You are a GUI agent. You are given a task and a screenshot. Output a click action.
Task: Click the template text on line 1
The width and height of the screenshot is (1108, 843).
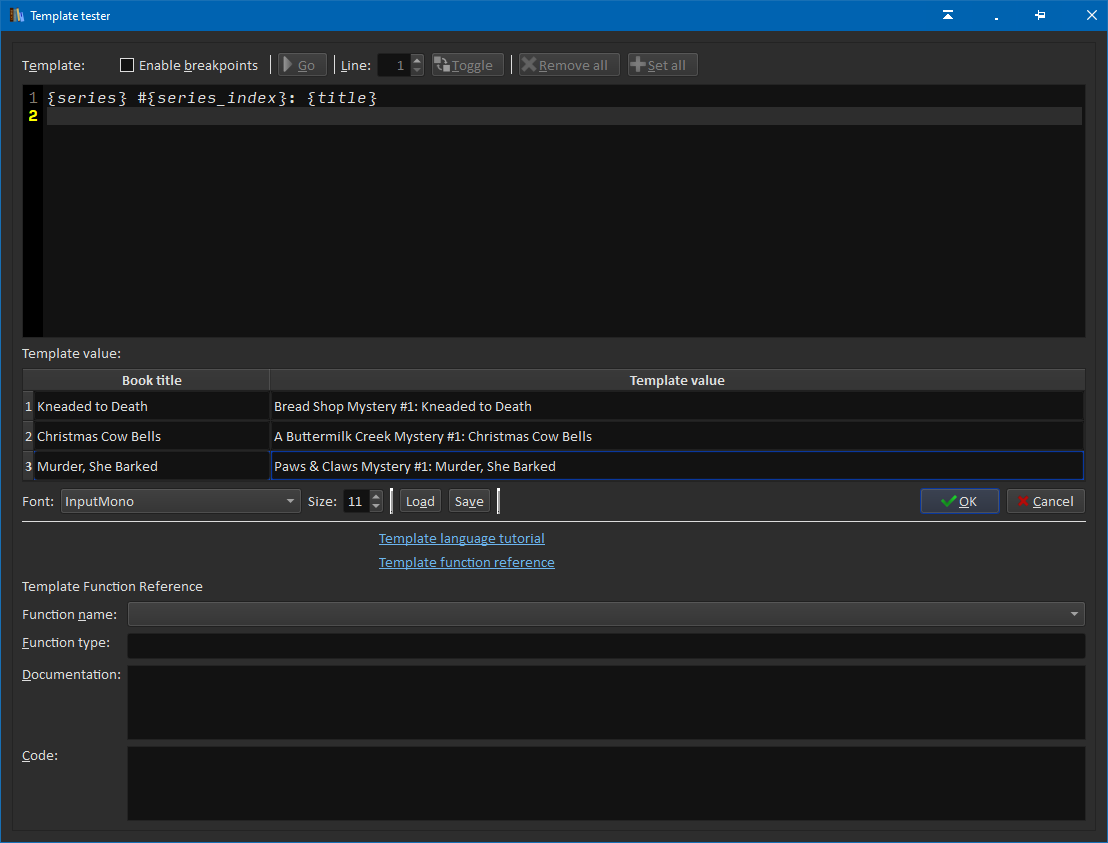point(212,98)
